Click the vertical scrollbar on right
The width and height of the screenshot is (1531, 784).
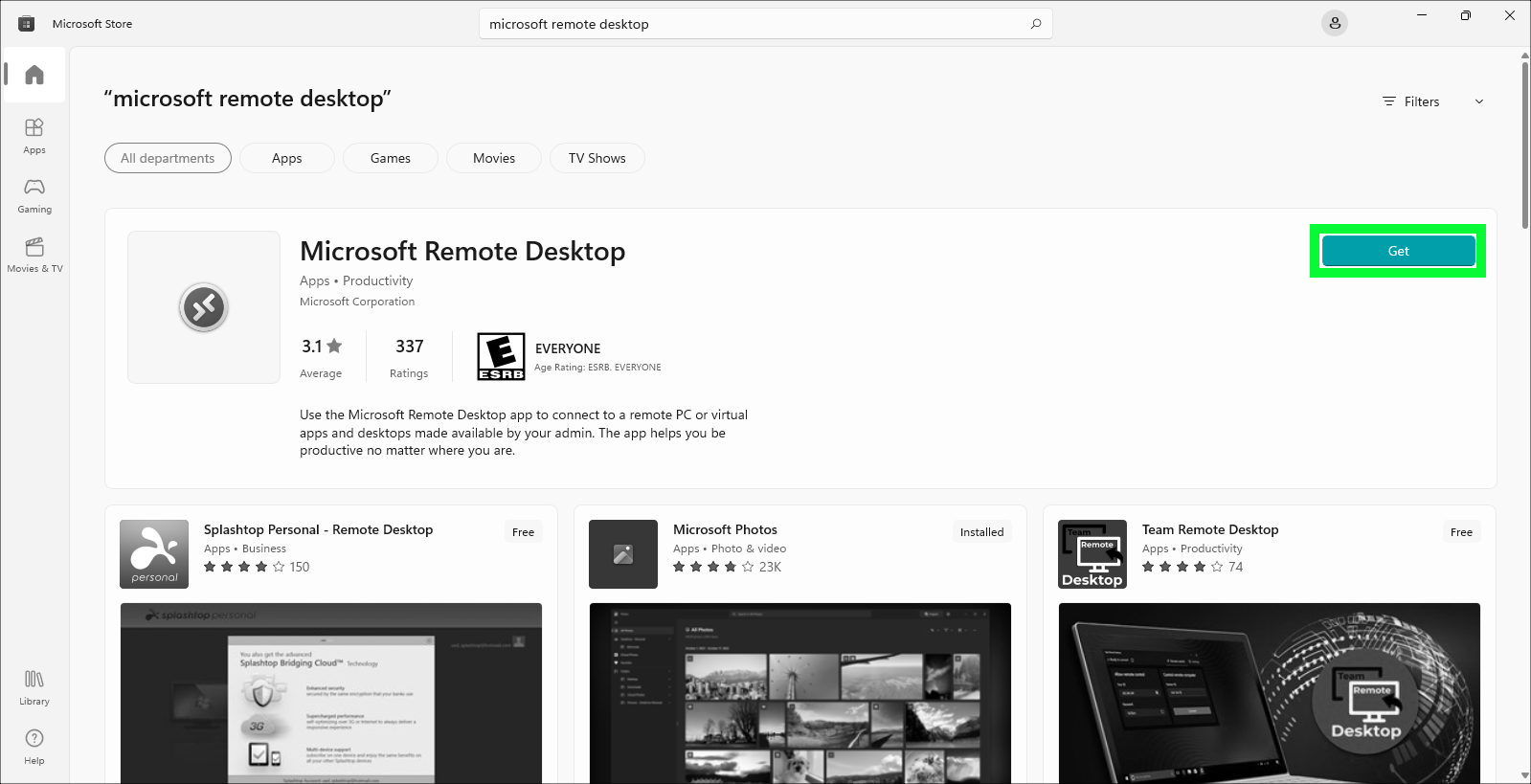pos(1524,144)
